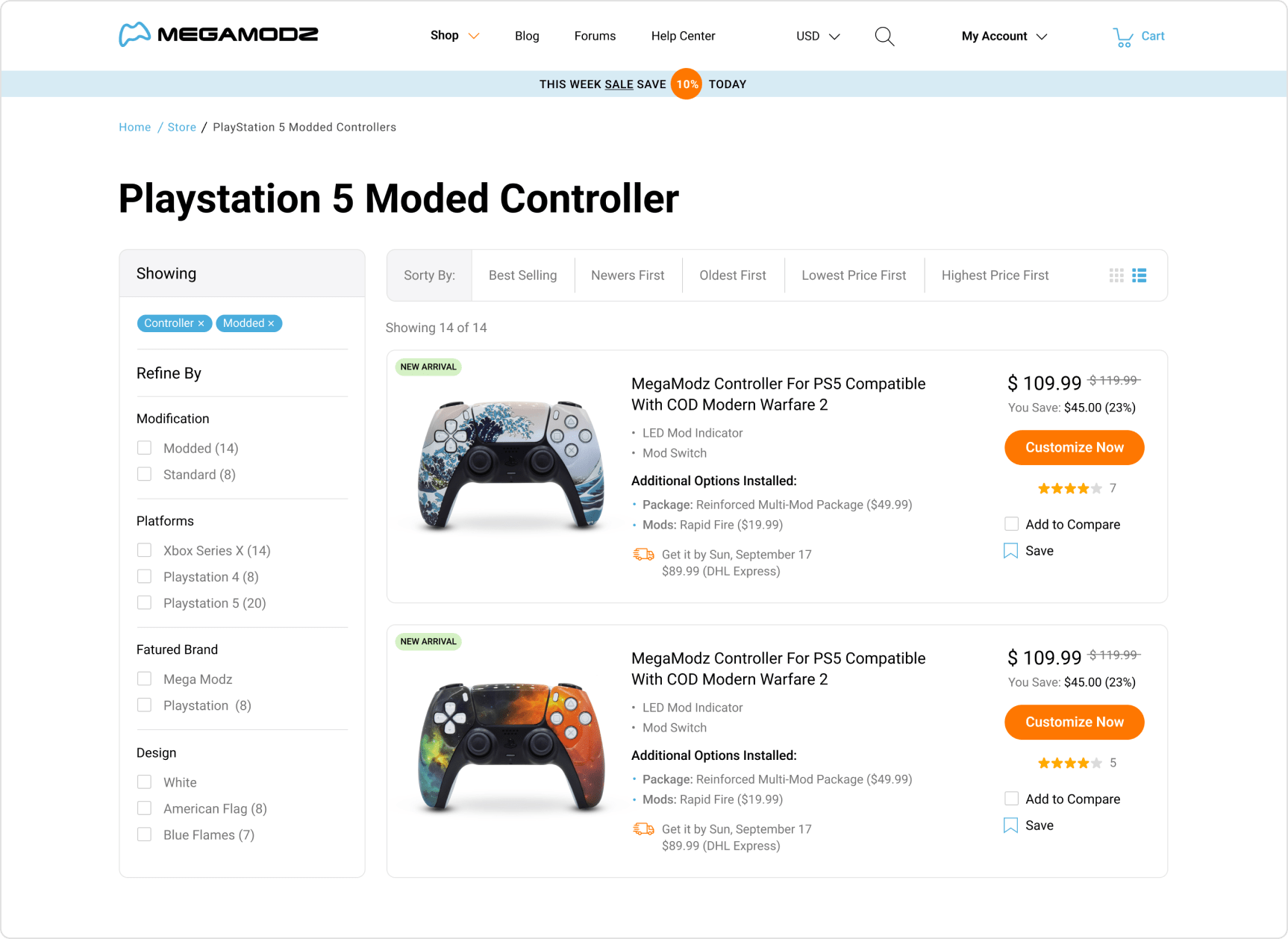
Task: Click the Save bookmark icon on the first product
Action: [1010, 551]
